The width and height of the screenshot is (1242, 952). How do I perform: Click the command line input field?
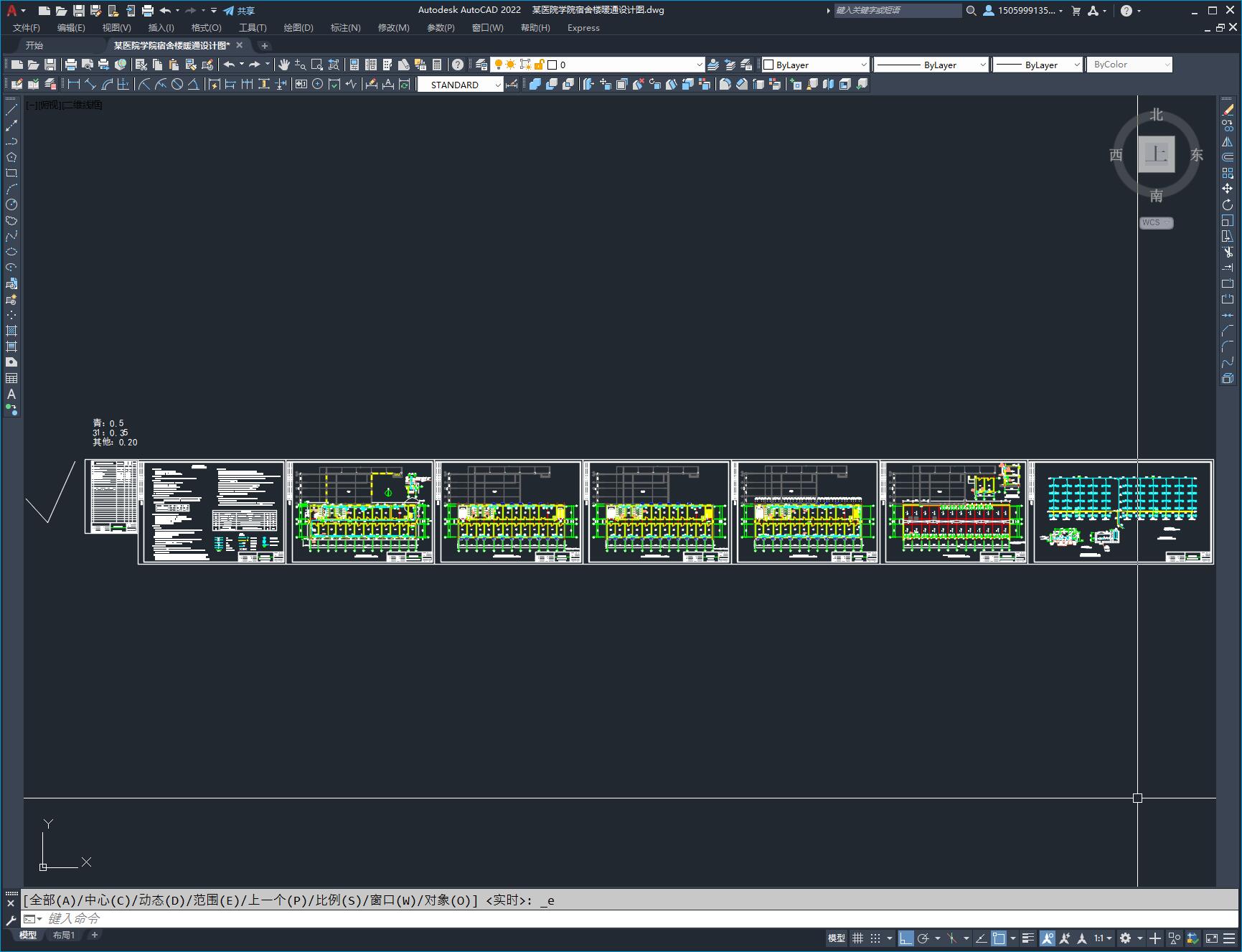(x=631, y=918)
